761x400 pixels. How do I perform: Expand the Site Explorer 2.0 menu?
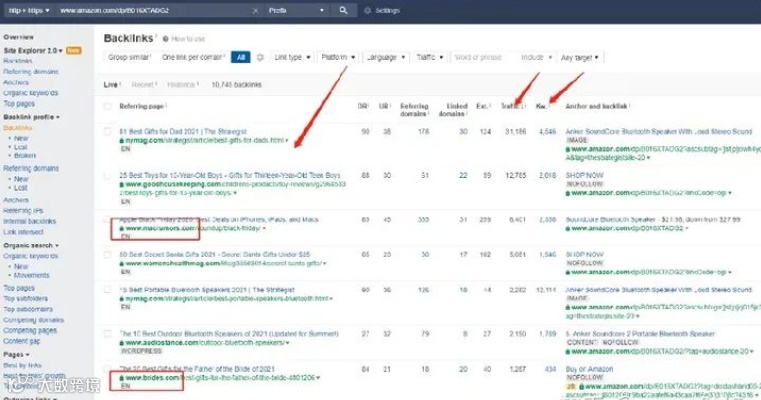pyautogui.click(x=33, y=50)
